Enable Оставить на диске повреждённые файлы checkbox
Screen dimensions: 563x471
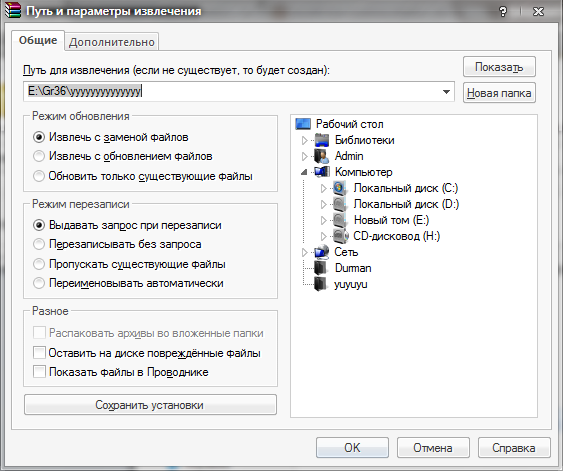(x=39, y=353)
